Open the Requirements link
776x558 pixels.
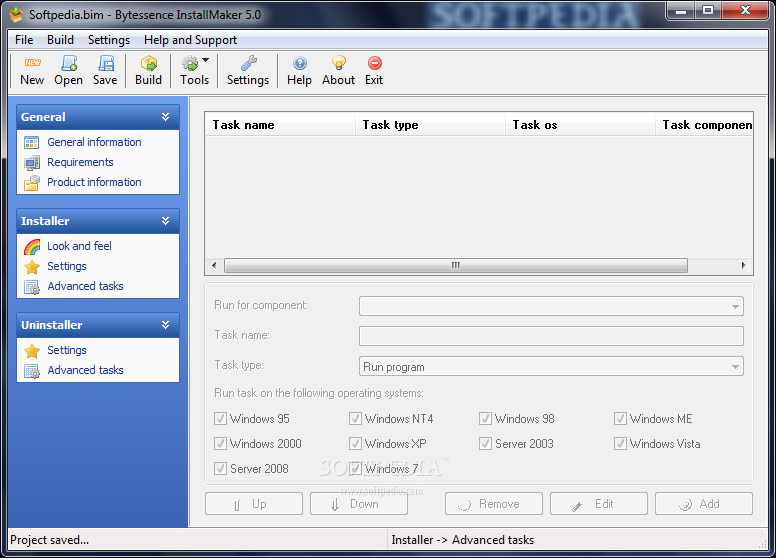(80, 162)
